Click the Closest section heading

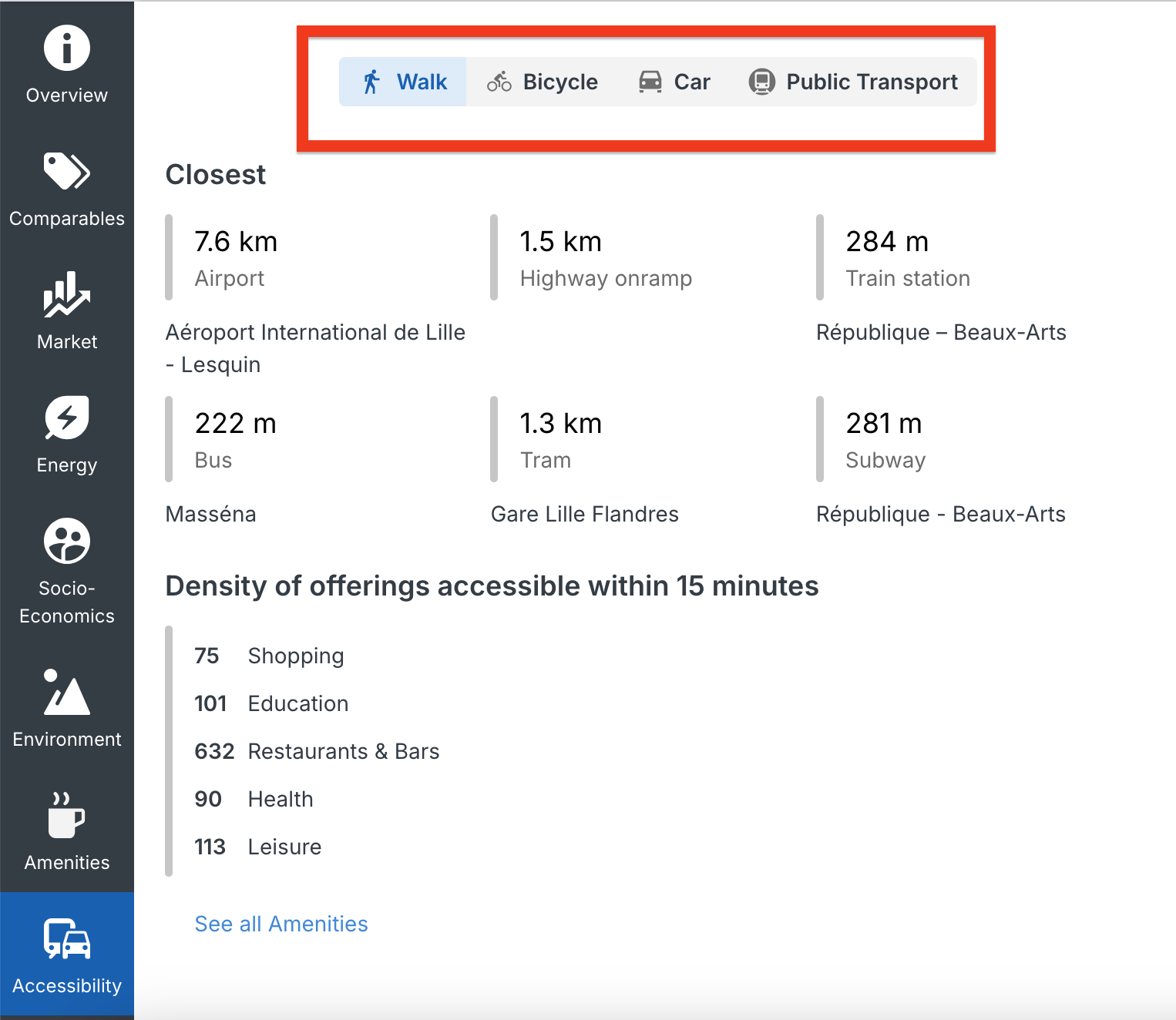216,175
